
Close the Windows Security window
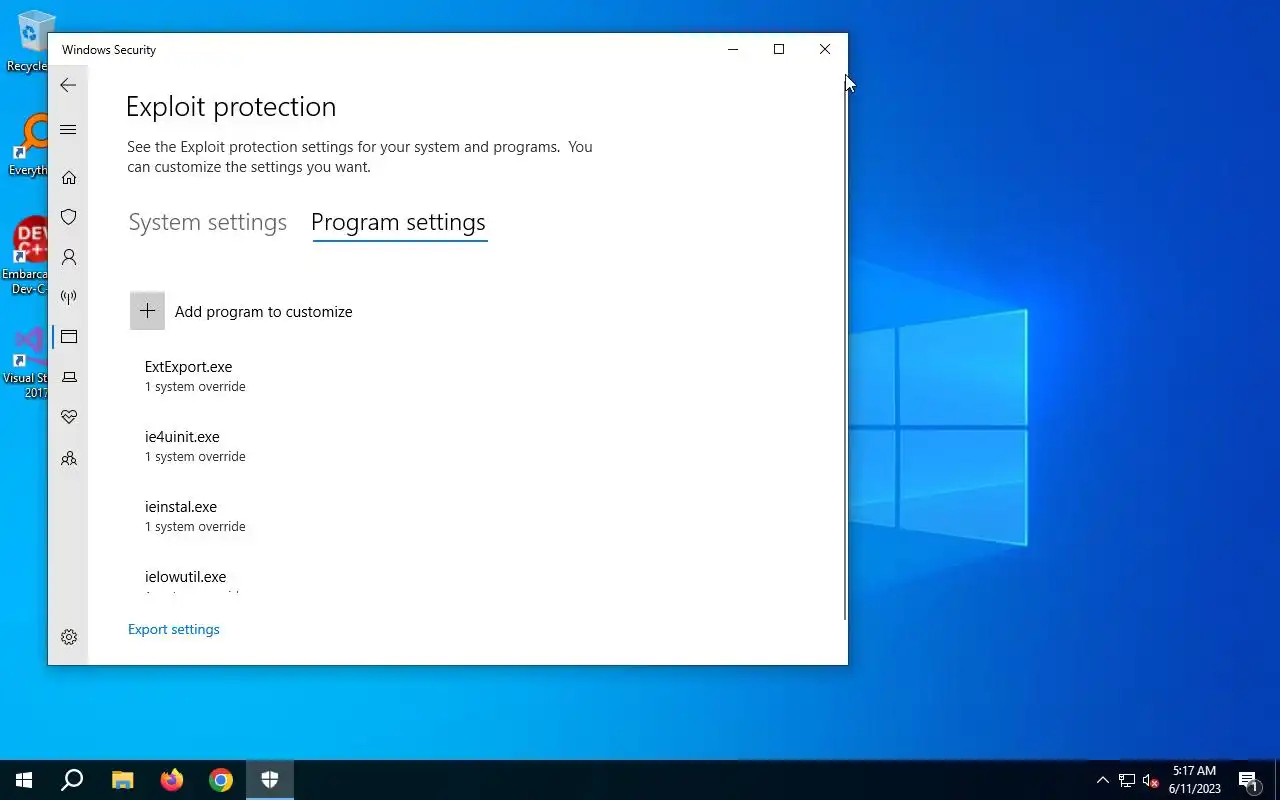(x=825, y=49)
